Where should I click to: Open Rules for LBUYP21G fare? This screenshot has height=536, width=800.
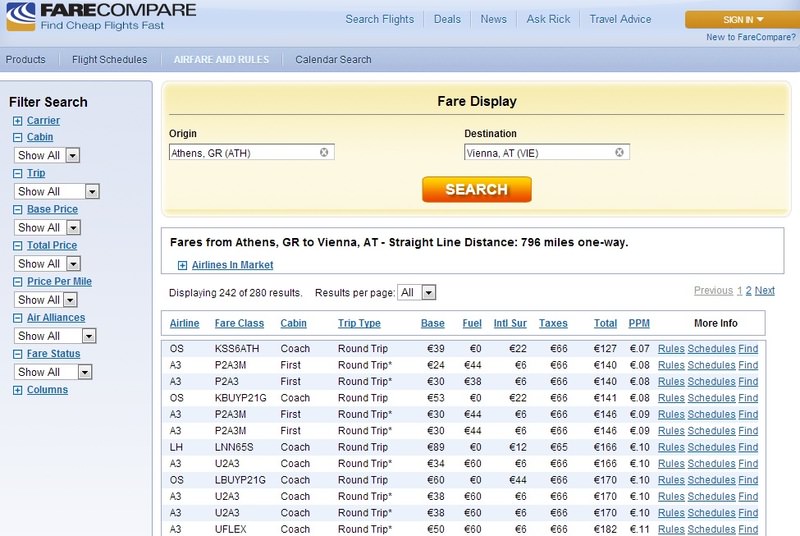(671, 480)
